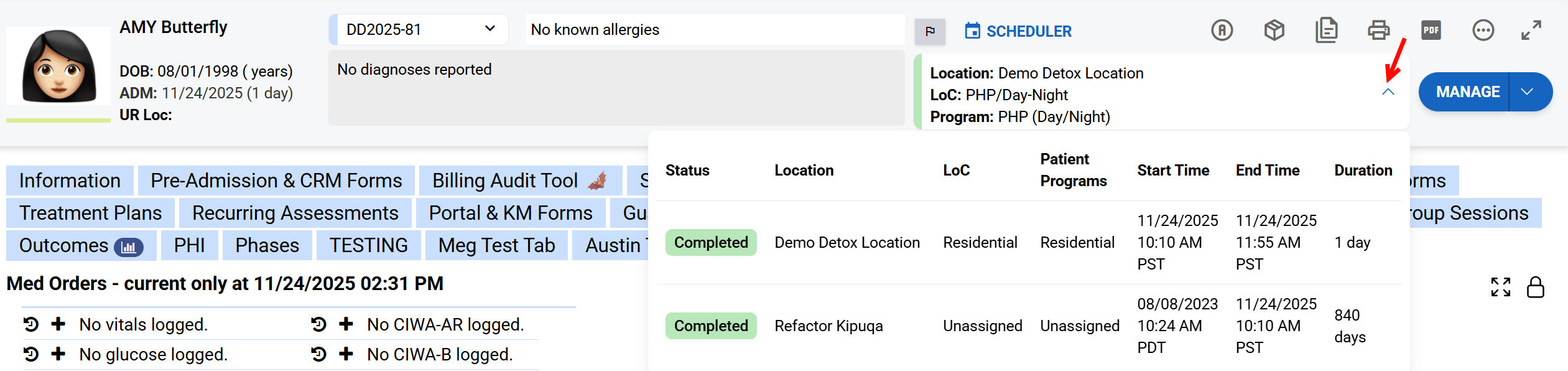
Task: Open the circled A icon in header
Action: point(1222,30)
